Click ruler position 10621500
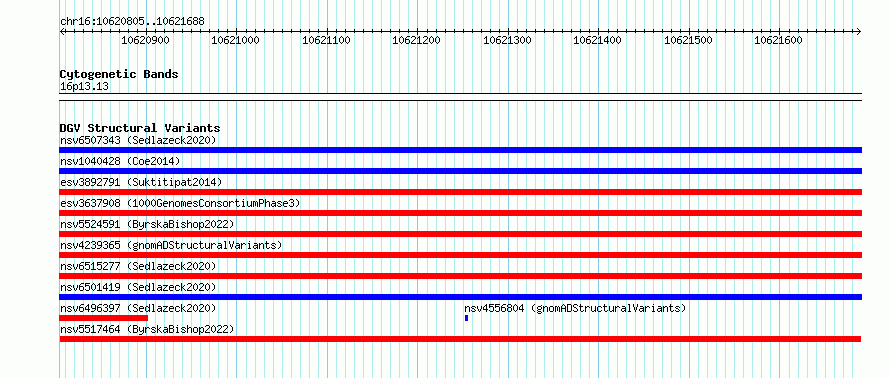This screenshot has width=890, height=378. click(x=688, y=40)
